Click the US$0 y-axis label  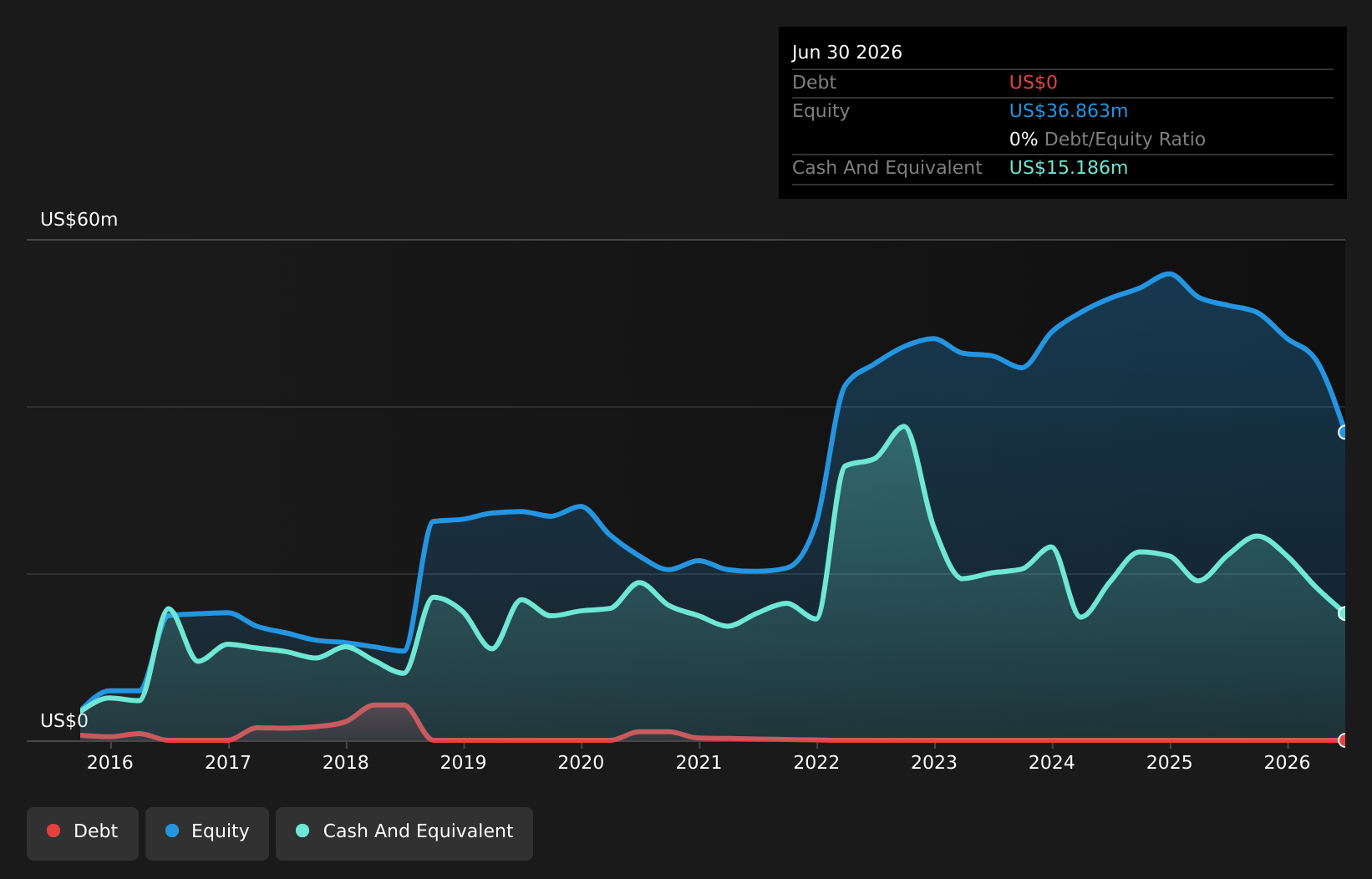[x=64, y=721]
